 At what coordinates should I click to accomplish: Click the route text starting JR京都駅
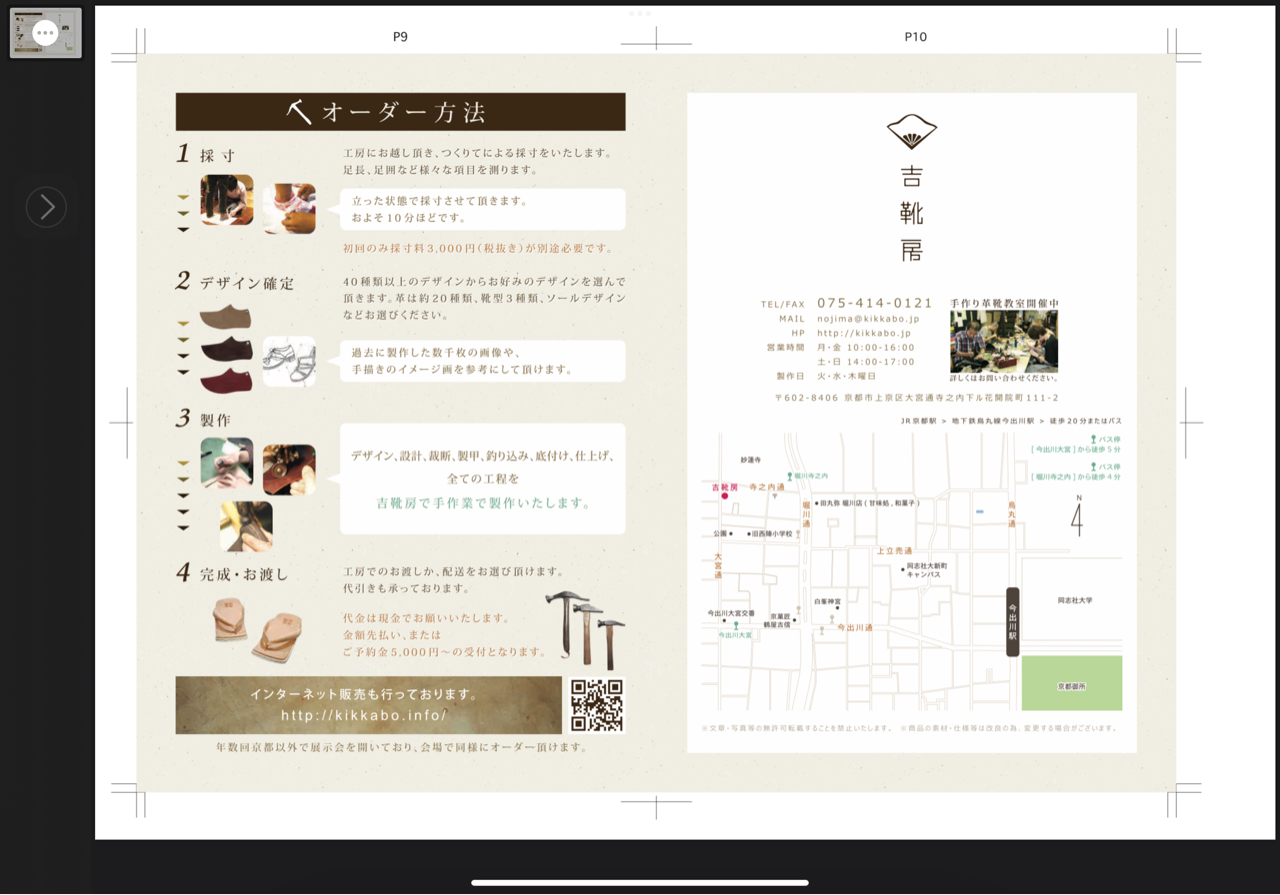coord(1011,421)
